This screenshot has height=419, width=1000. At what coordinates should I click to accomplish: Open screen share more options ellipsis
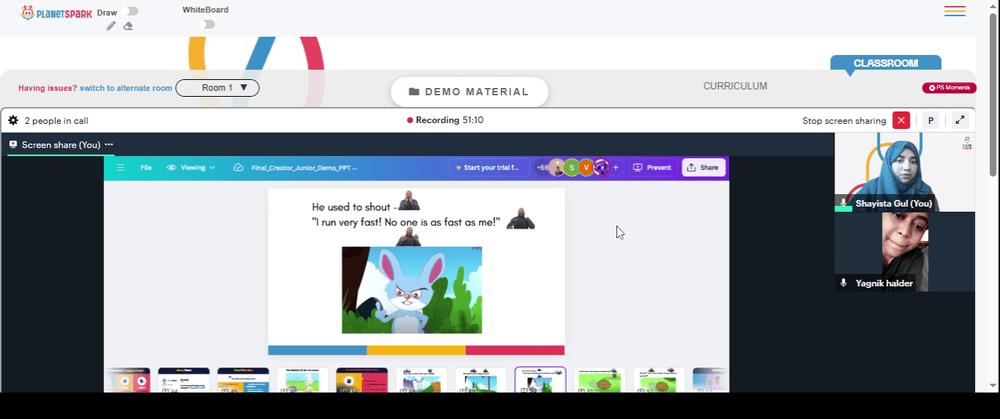[109, 145]
